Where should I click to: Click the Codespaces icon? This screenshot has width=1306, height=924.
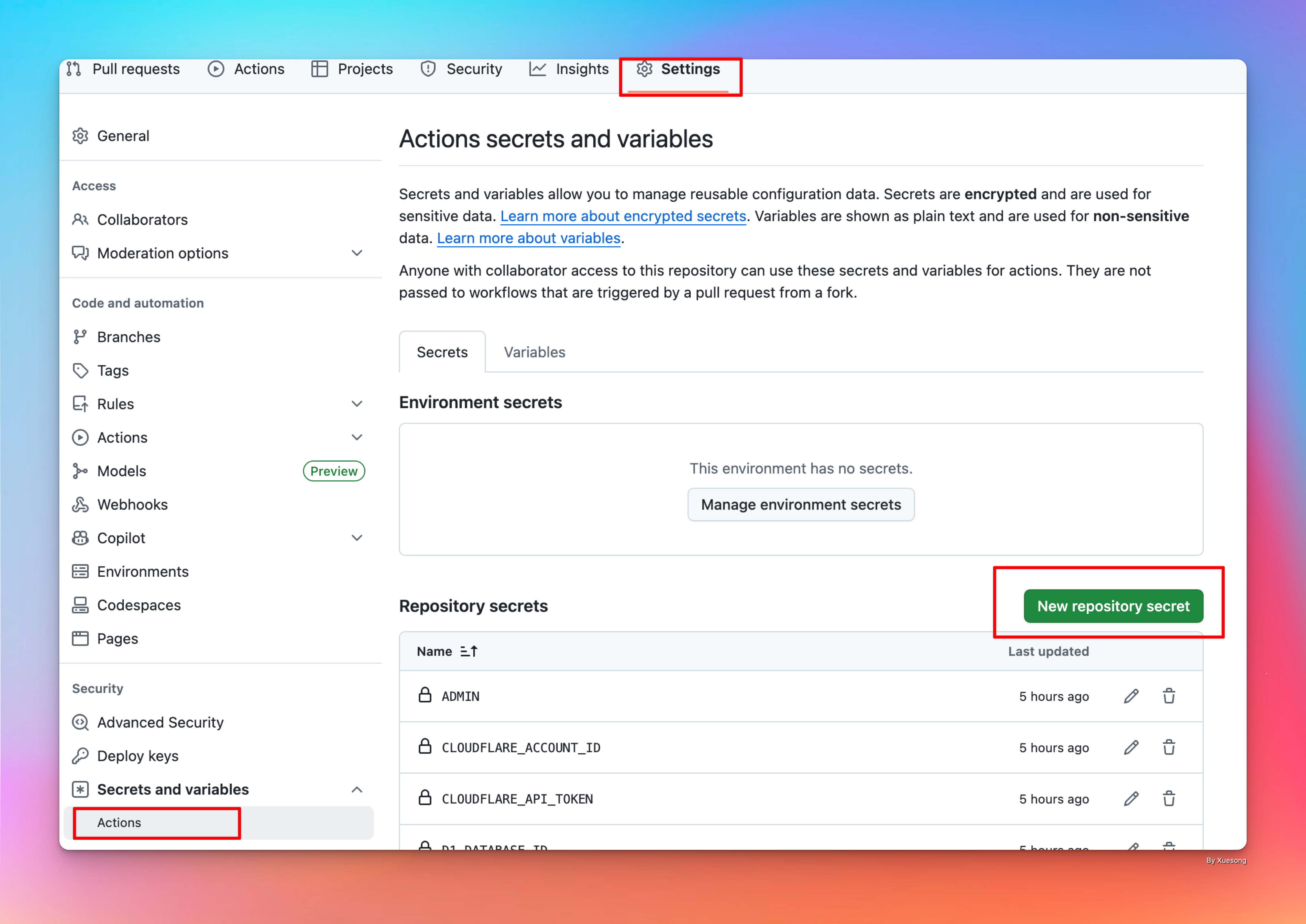(x=80, y=605)
